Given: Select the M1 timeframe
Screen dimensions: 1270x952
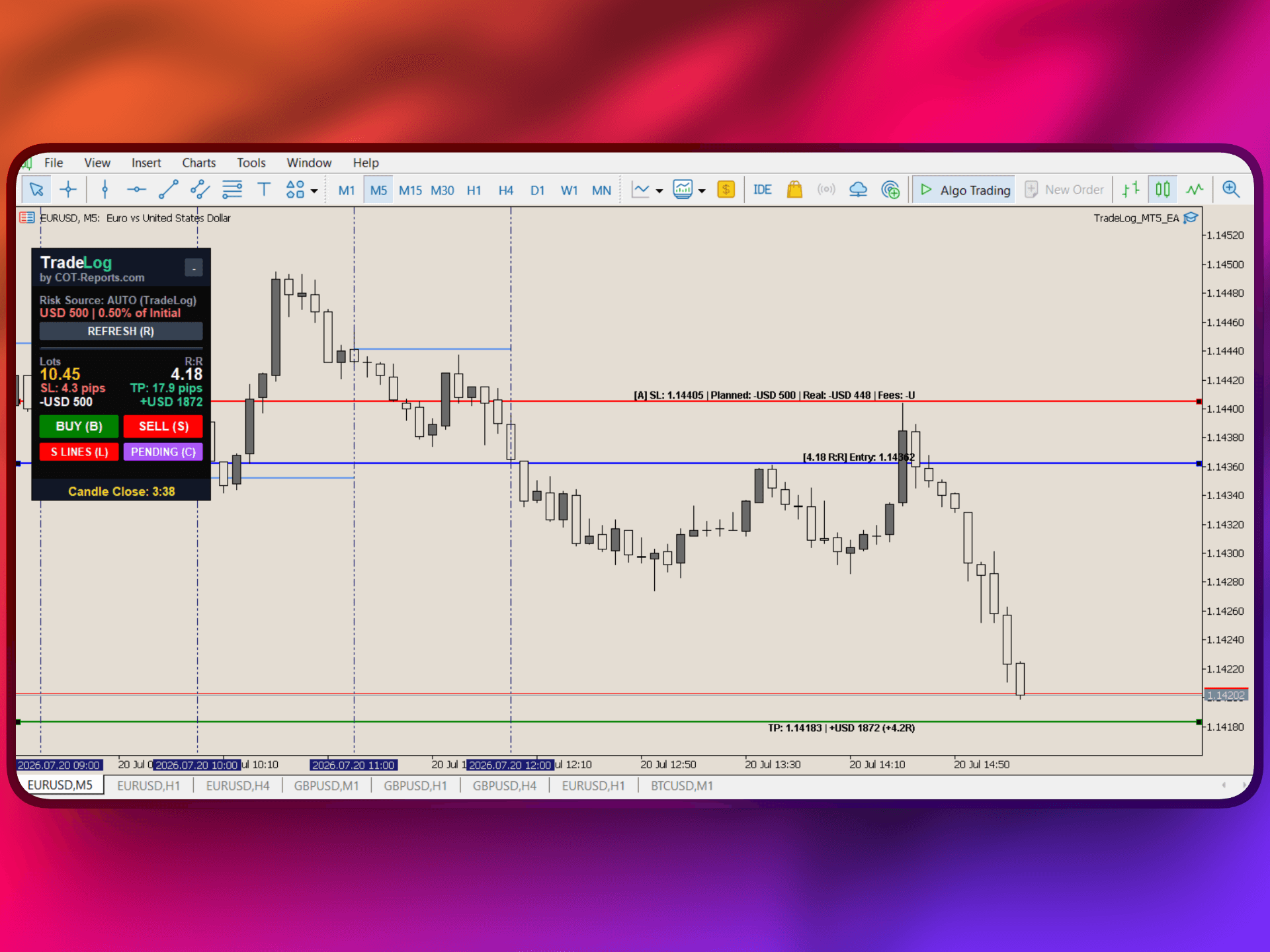Looking at the screenshot, I should point(347,190).
